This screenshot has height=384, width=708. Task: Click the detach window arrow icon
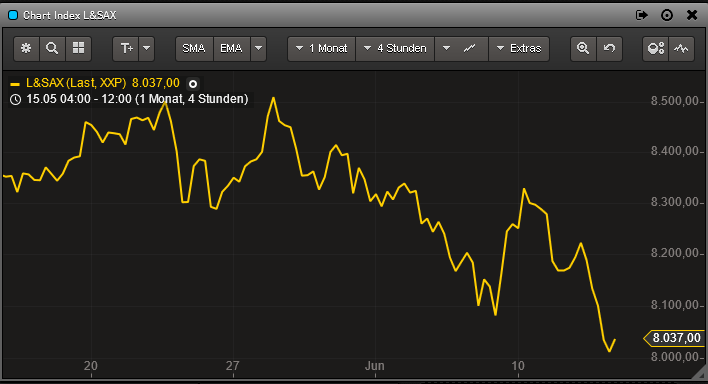point(642,15)
